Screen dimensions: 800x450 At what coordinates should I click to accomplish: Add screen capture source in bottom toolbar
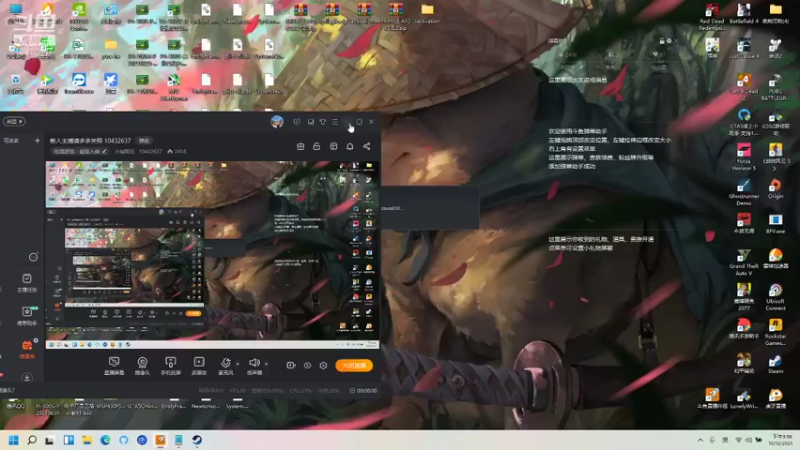pos(114,365)
